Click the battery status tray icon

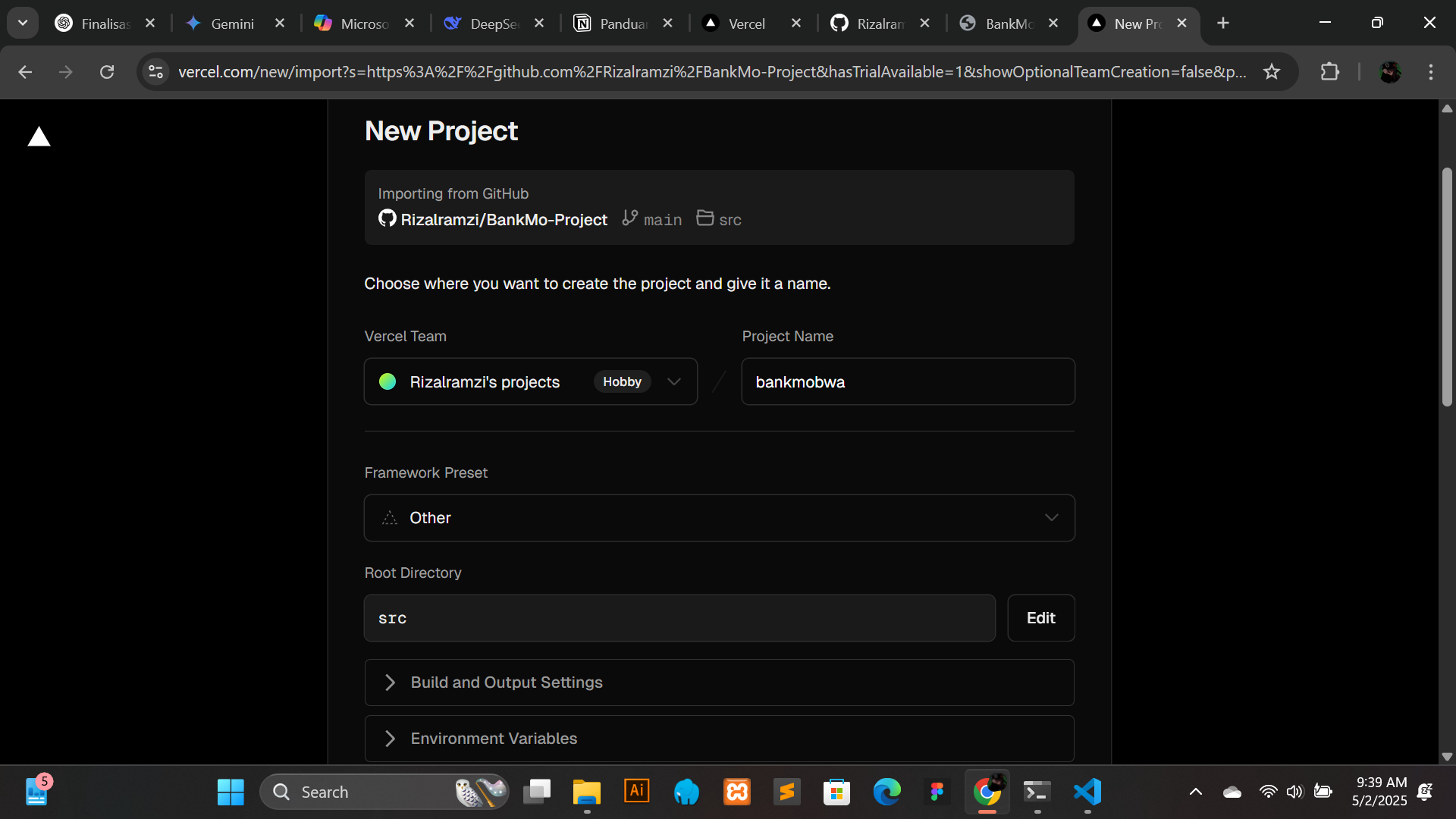[1323, 792]
